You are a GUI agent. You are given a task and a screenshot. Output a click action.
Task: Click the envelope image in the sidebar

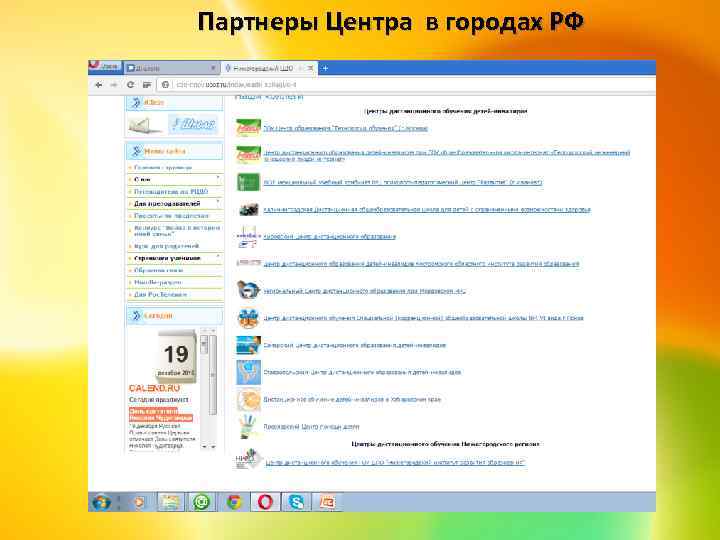pos(146,125)
